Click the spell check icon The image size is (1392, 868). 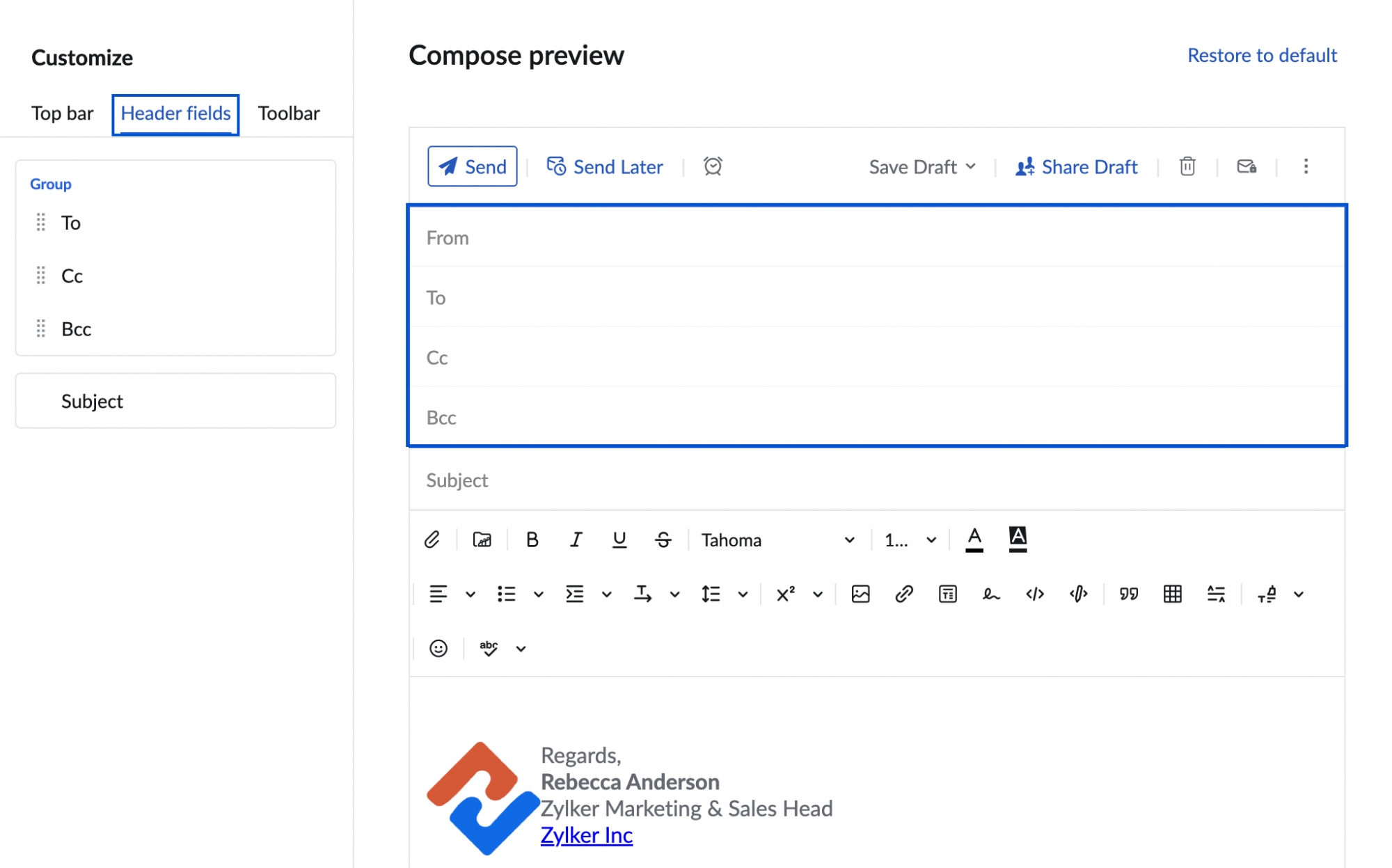coord(487,648)
